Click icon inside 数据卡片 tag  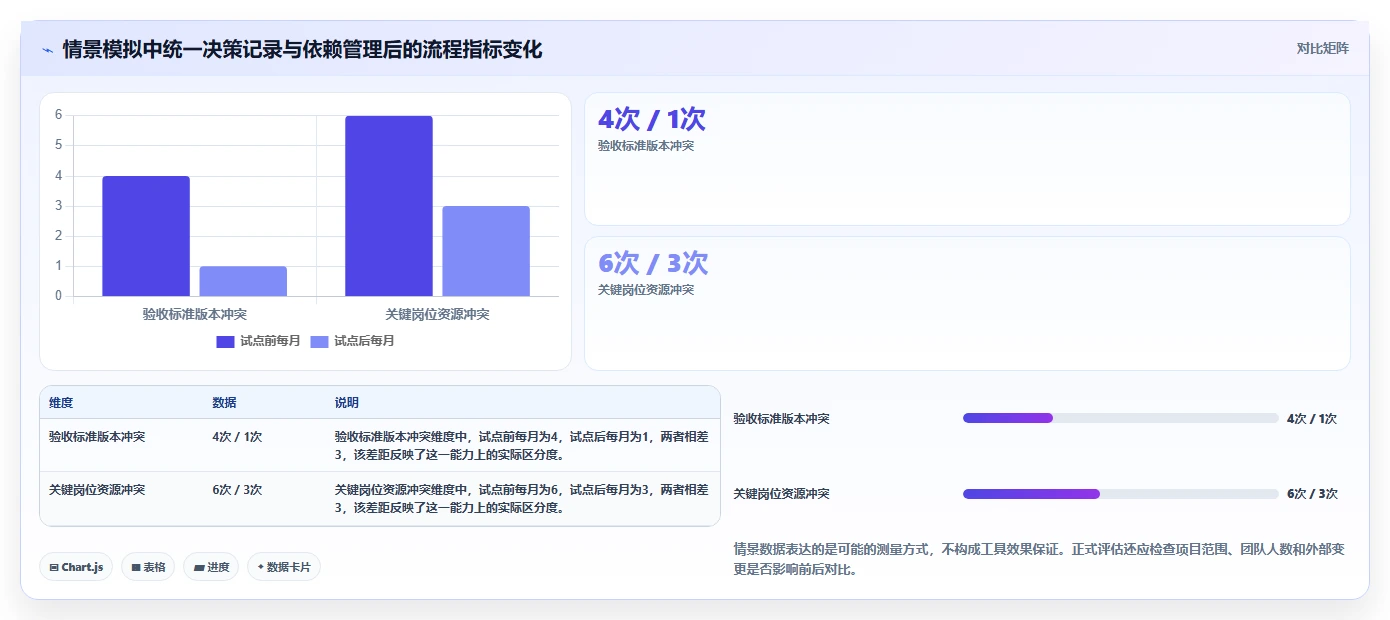[261, 567]
